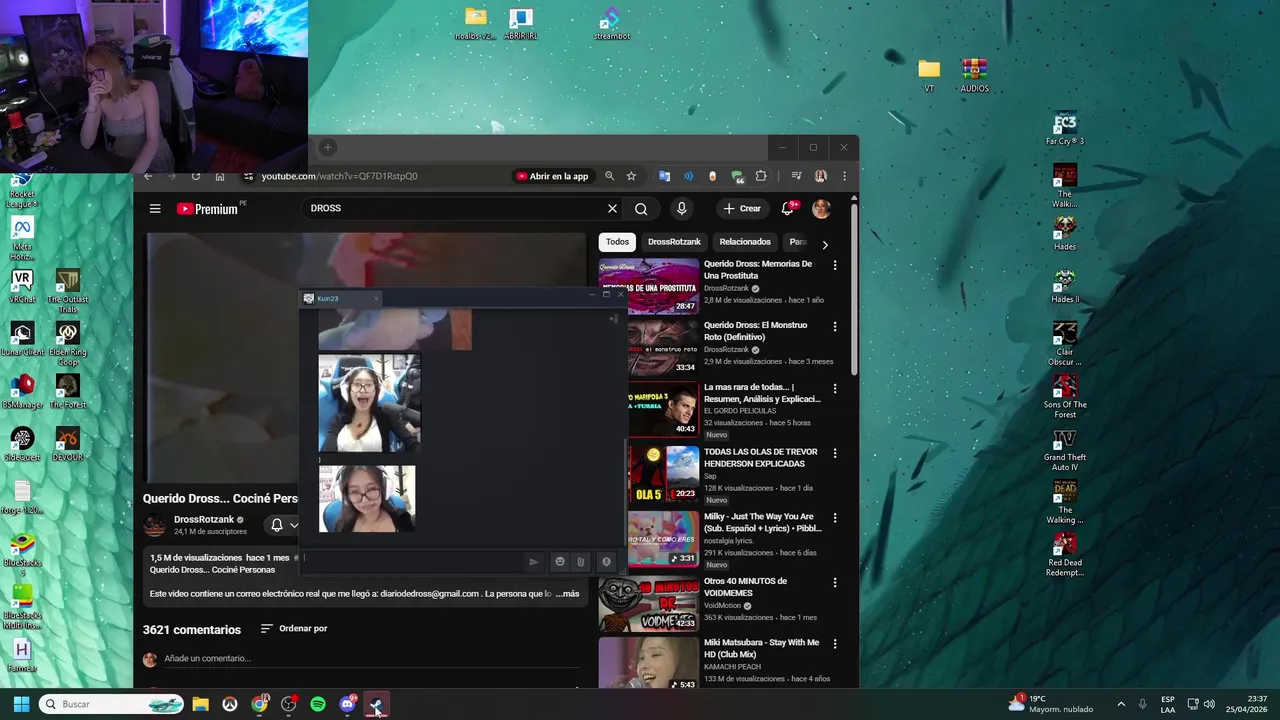This screenshot has height=720, width=1280.
Task: Click attachment icon in Kun23 chat window
Action: pyautogui.click(x=580, y=562)
